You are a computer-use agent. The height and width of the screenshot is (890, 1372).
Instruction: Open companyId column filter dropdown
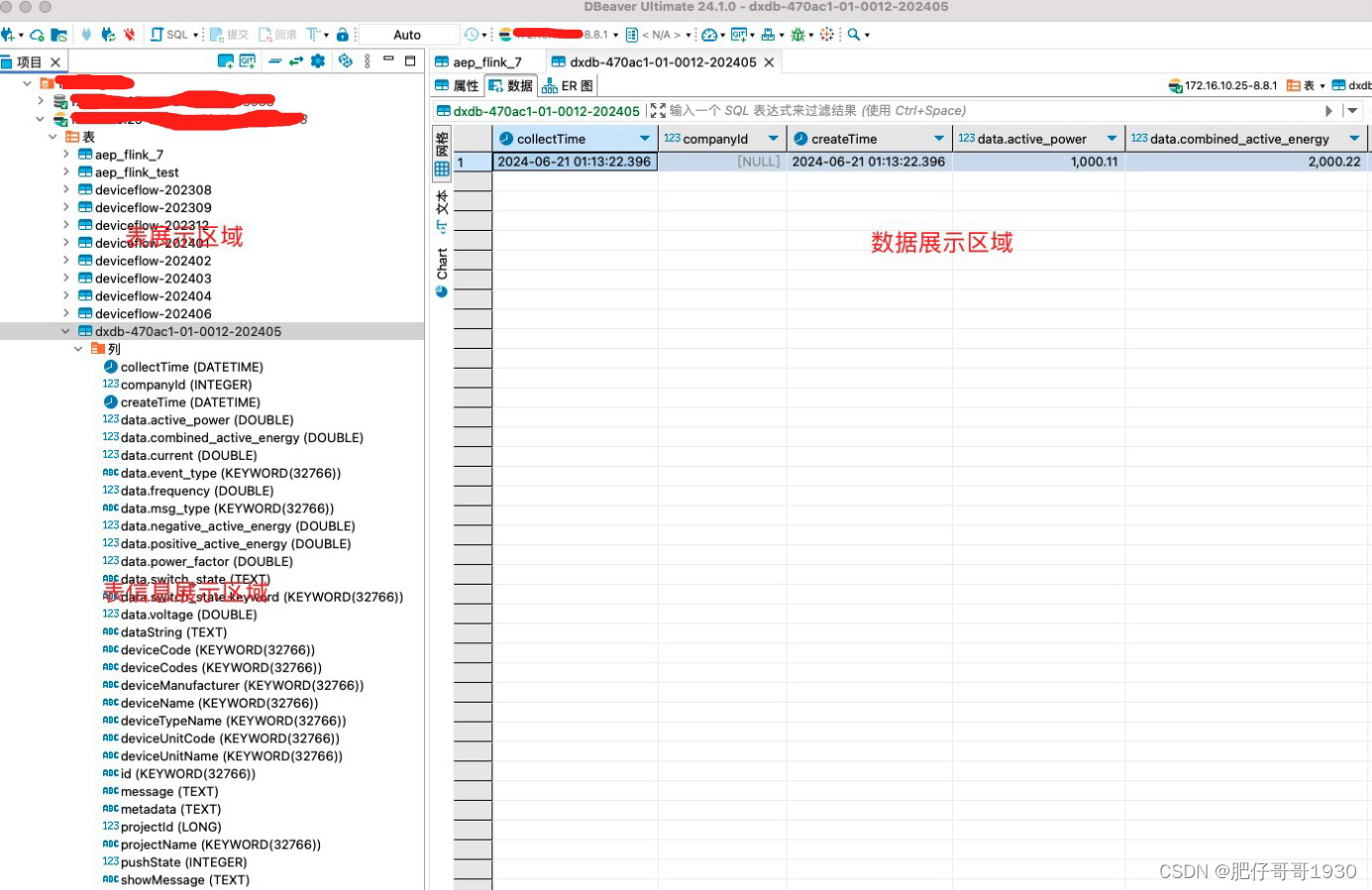(774, 139)
